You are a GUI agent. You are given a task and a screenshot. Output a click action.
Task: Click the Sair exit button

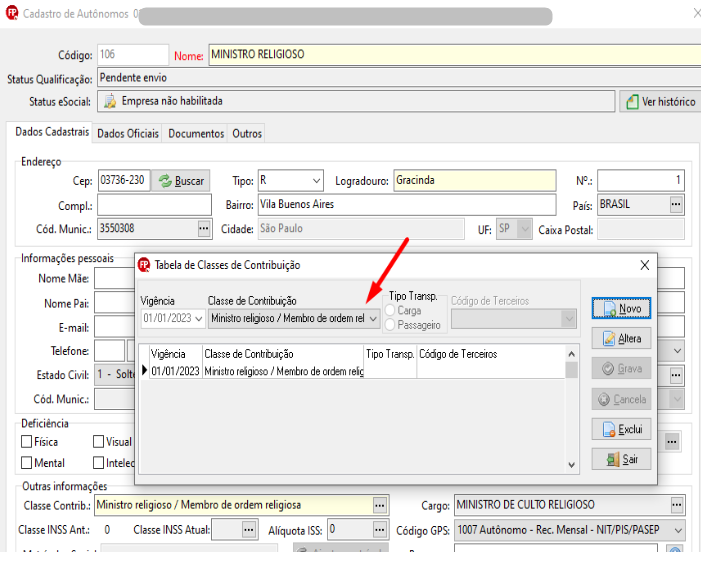click(621, 459)
